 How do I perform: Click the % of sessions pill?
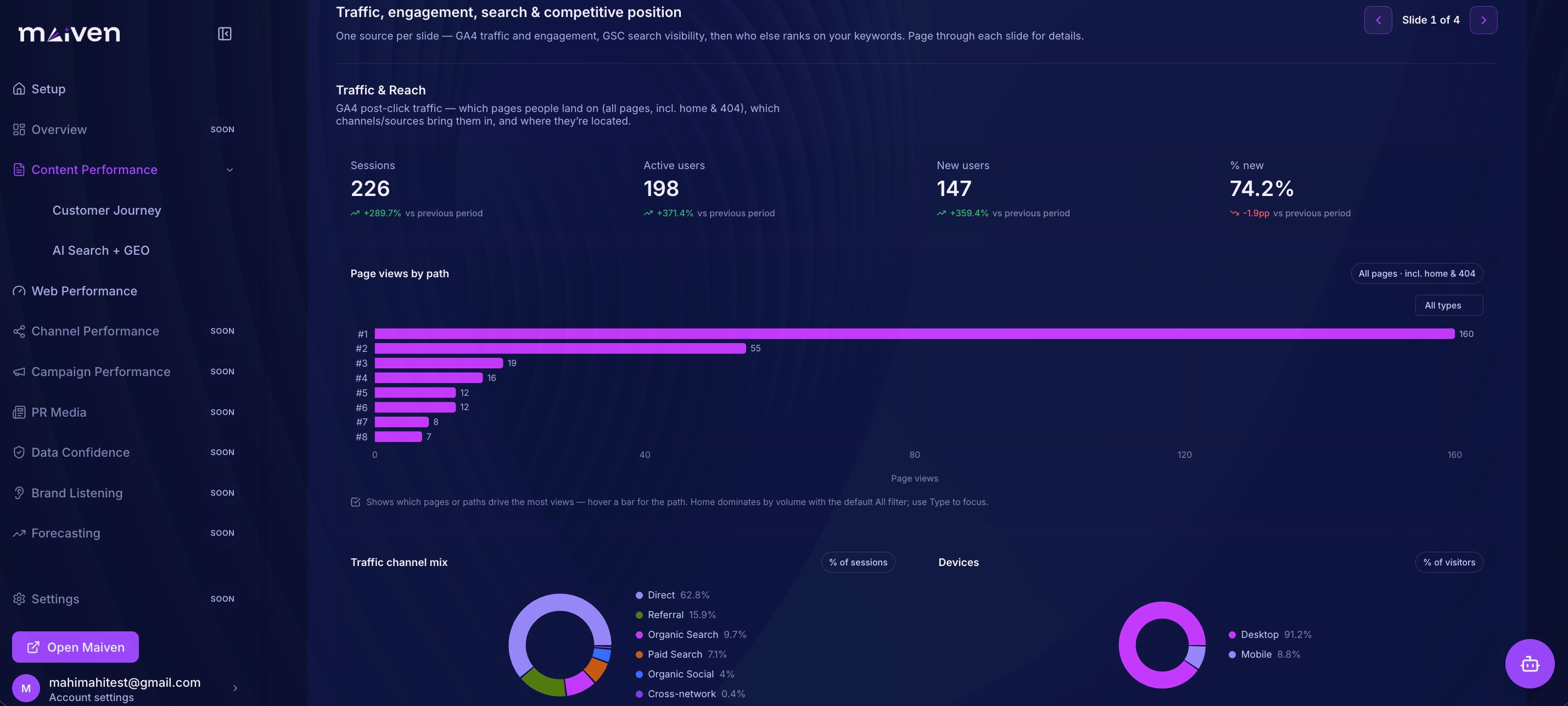point(858,562)
